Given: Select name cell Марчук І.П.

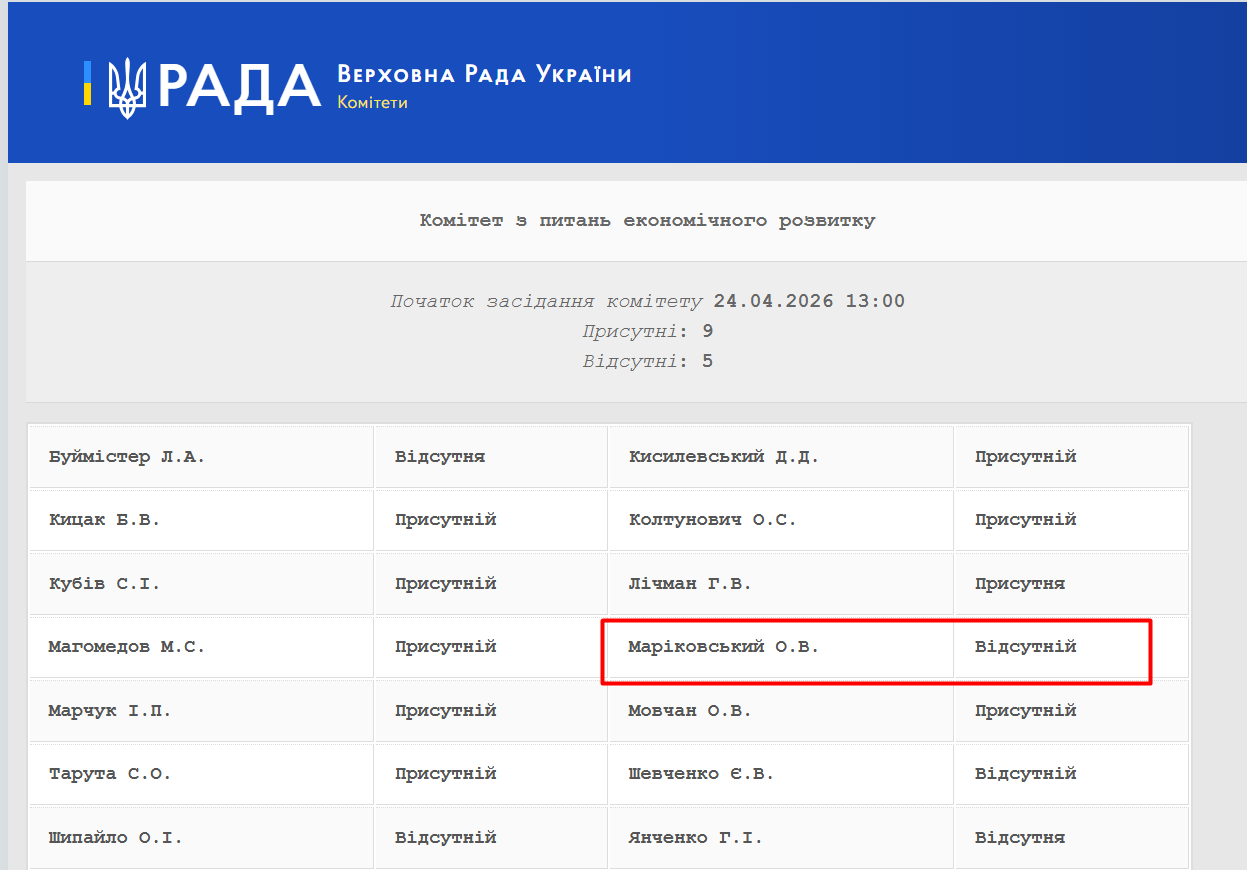Looking at the screenshot, I should click(201, 711).
